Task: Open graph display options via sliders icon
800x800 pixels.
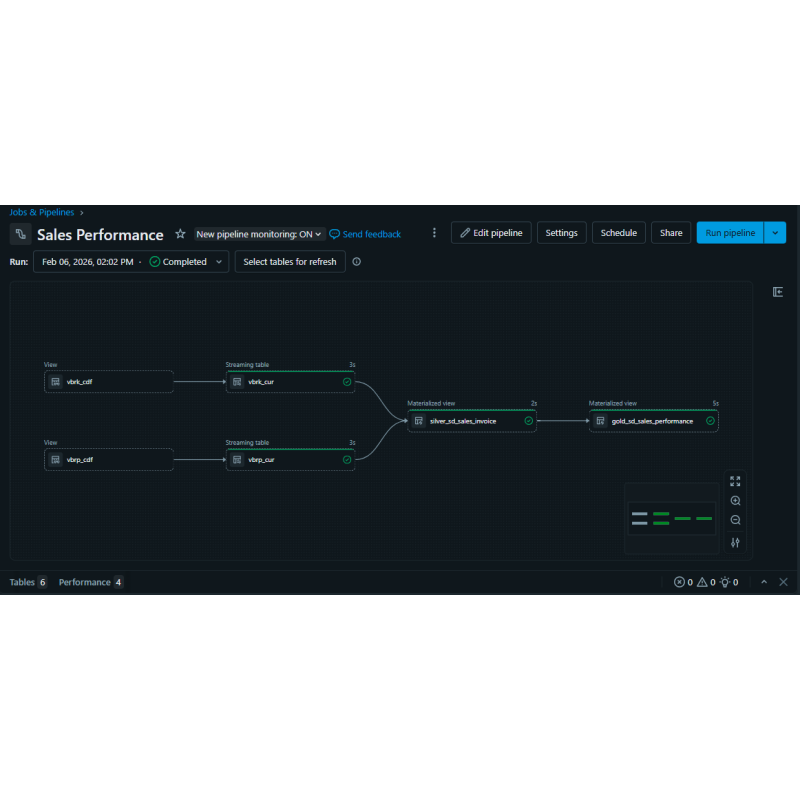Action: click(735, 542)
